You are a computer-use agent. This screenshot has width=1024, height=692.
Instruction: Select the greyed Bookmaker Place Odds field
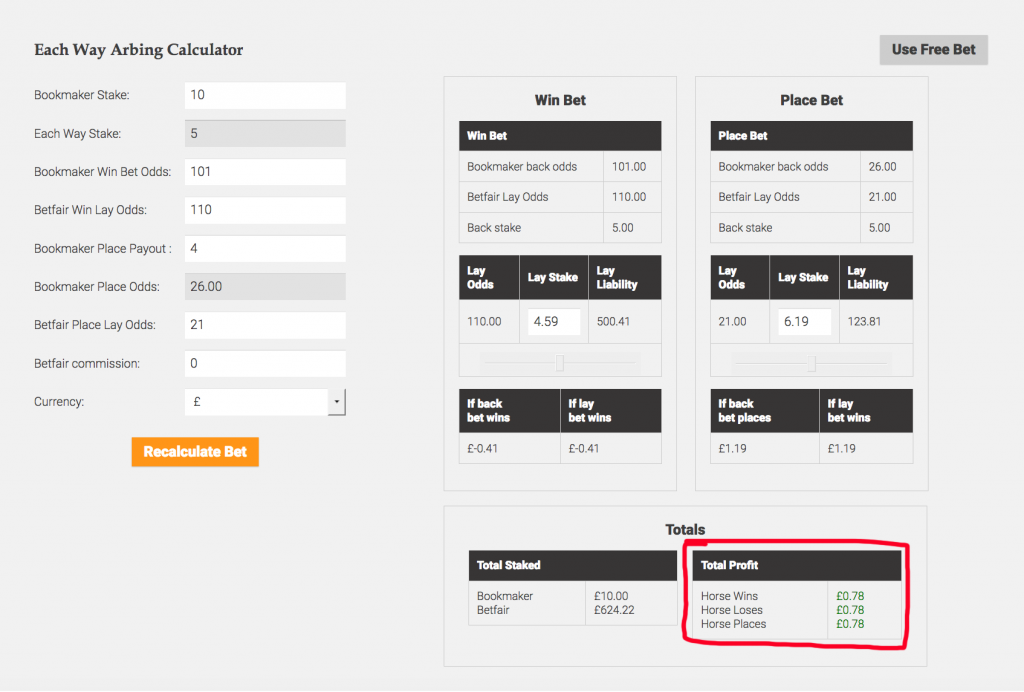[265, 287]
